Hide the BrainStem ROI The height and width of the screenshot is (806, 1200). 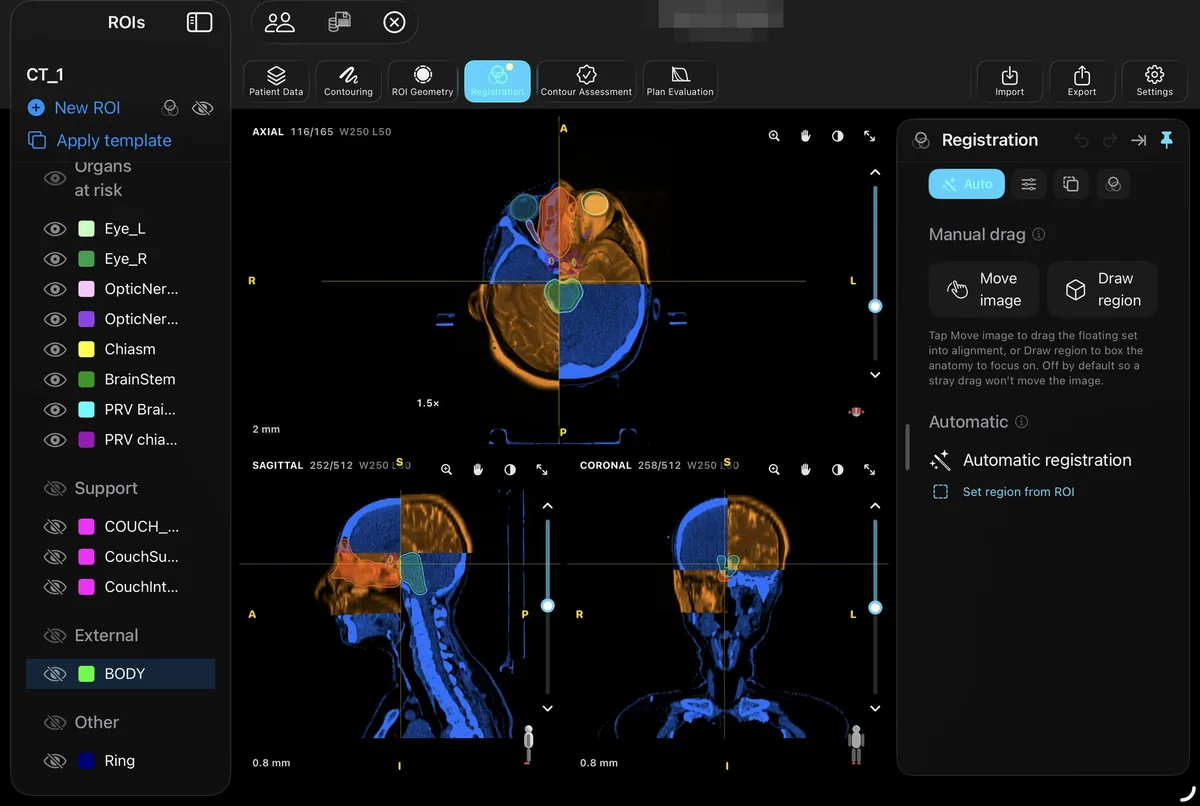point(54,379)
